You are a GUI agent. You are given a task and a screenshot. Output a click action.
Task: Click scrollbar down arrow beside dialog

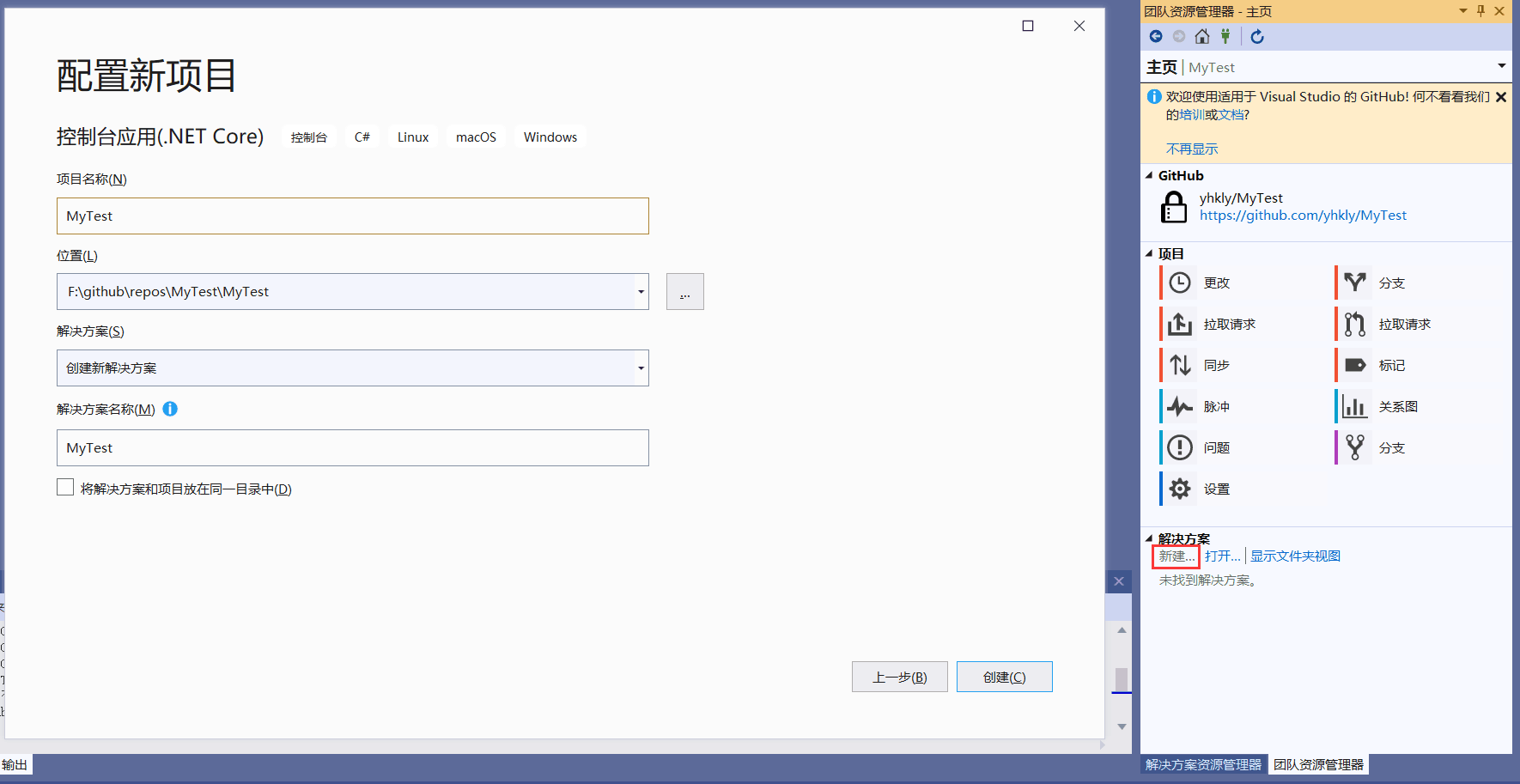(1122, 726)
